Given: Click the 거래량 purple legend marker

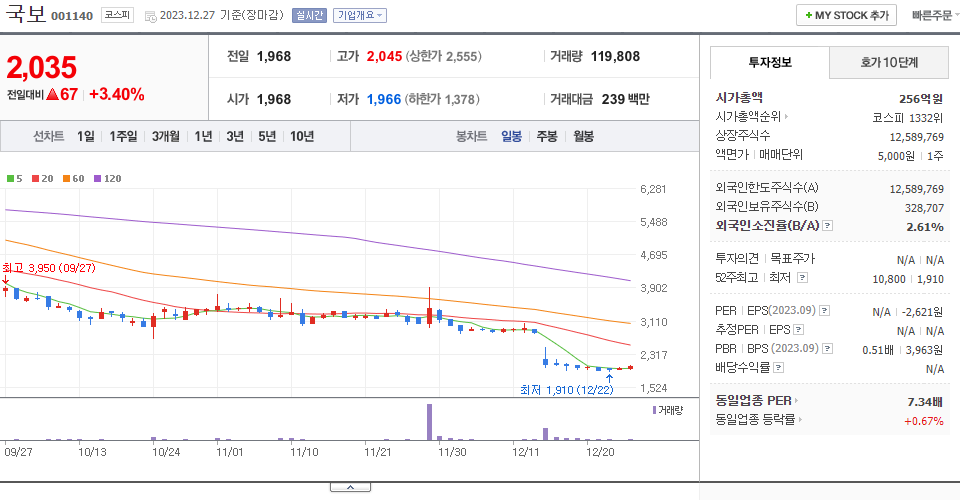Looking at the screenshot, I should tap(654, 410).
